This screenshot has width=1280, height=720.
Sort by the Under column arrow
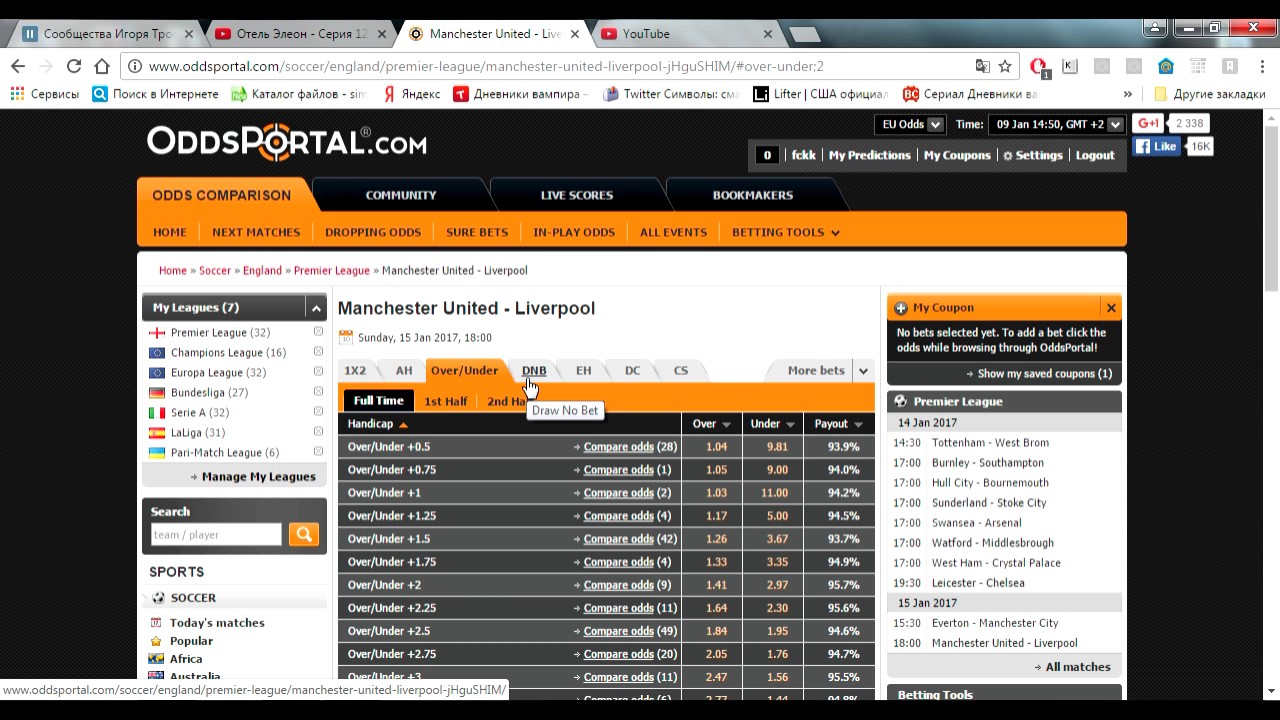click(x=790, y=424)
